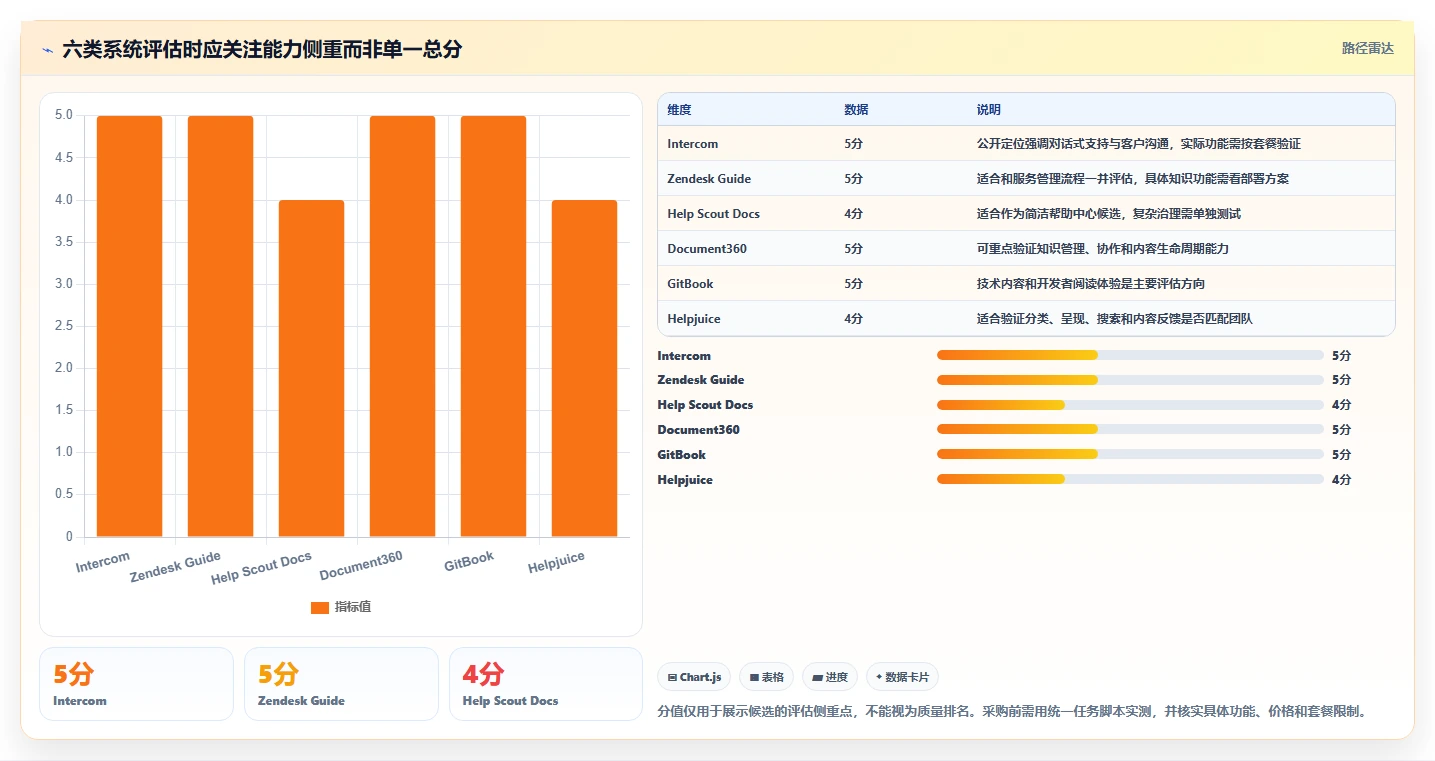This screenshot has height=761, width=1435.
Task: Click Zendesk Guide cell in the table
Action: pos(709,179)
